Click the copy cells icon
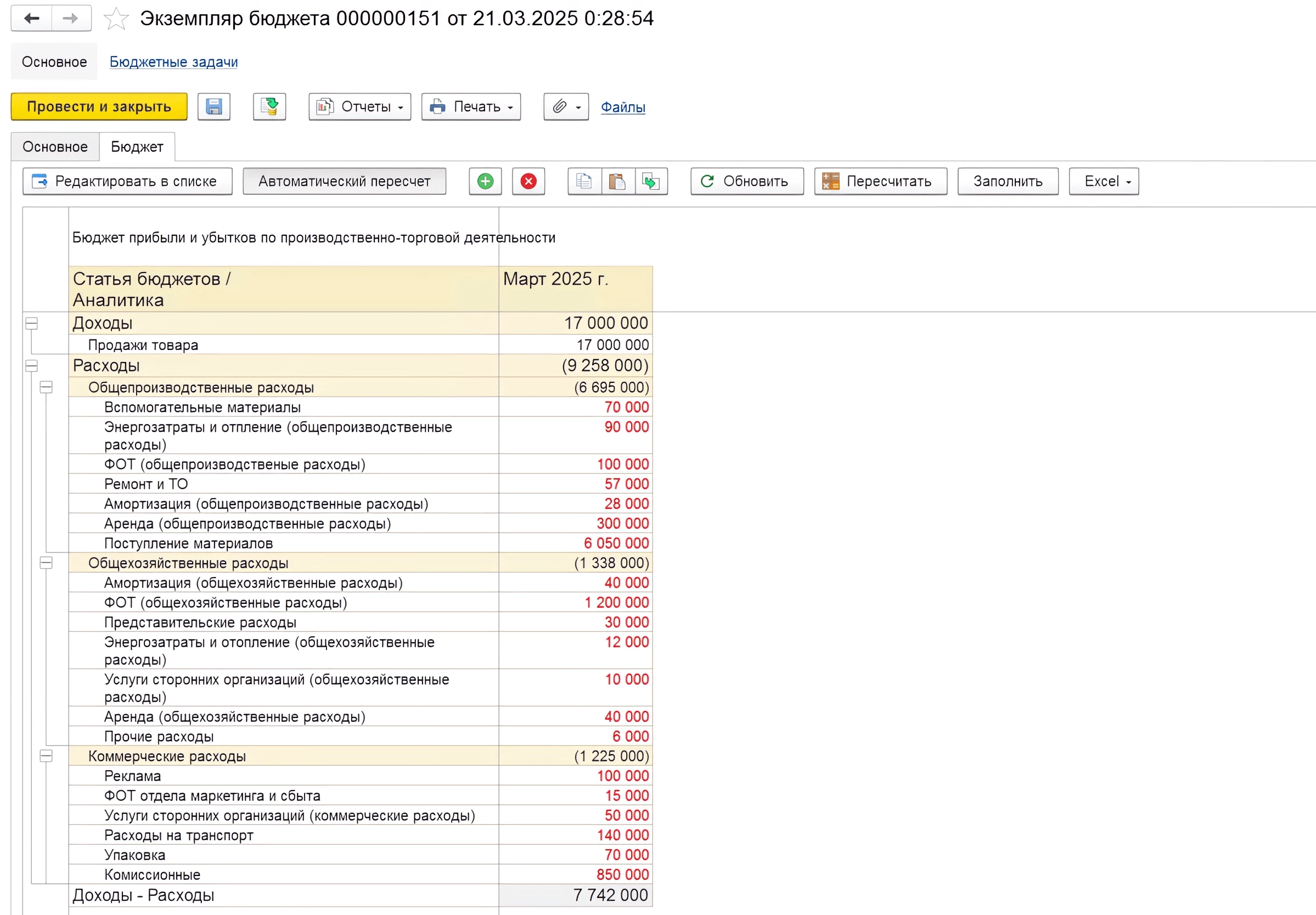This screenshot has height=915, width=1316. tap(584, 182)
